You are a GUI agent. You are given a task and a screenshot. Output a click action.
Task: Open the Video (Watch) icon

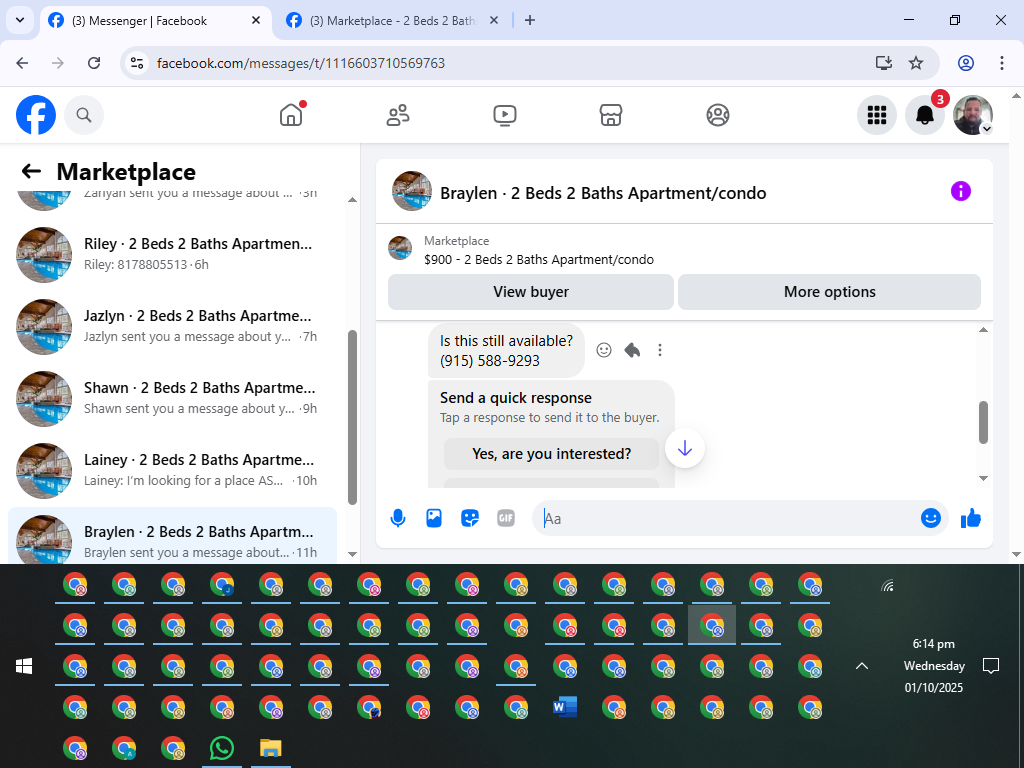pyautogui.click(x=504, y=115)
